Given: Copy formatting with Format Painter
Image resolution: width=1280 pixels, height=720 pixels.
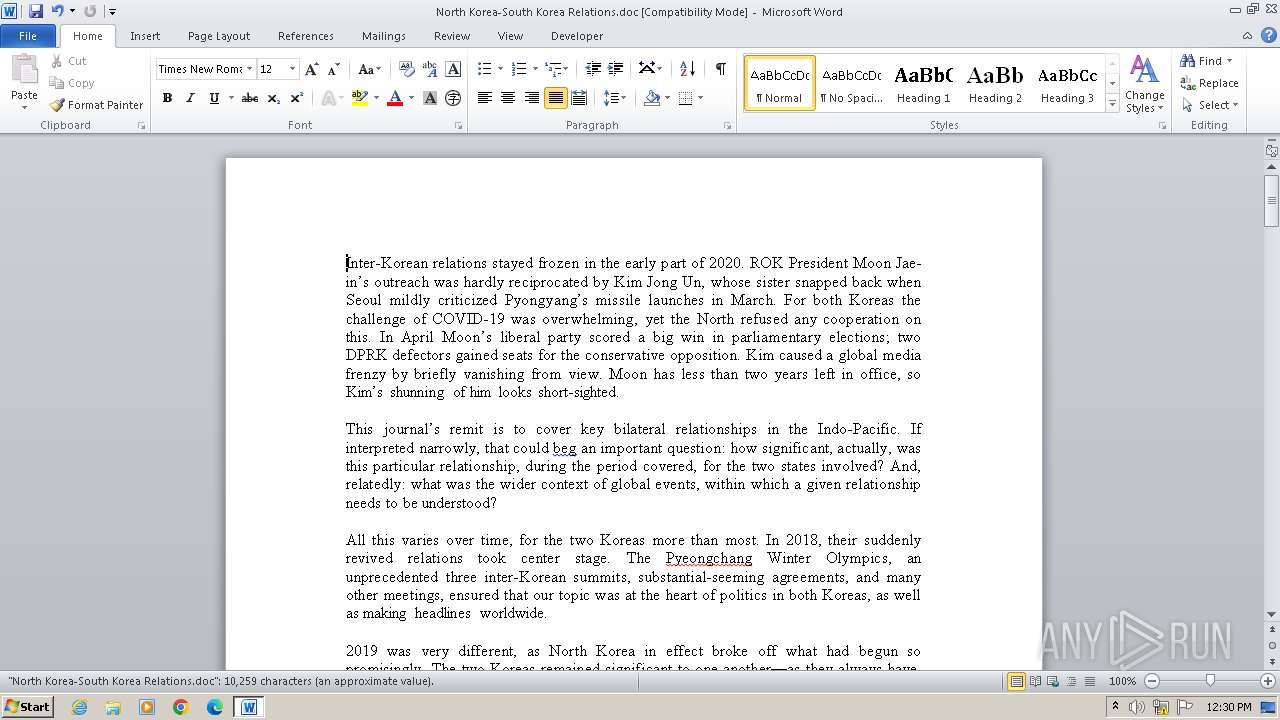Looking at the screenshot, I should point(97,105).
